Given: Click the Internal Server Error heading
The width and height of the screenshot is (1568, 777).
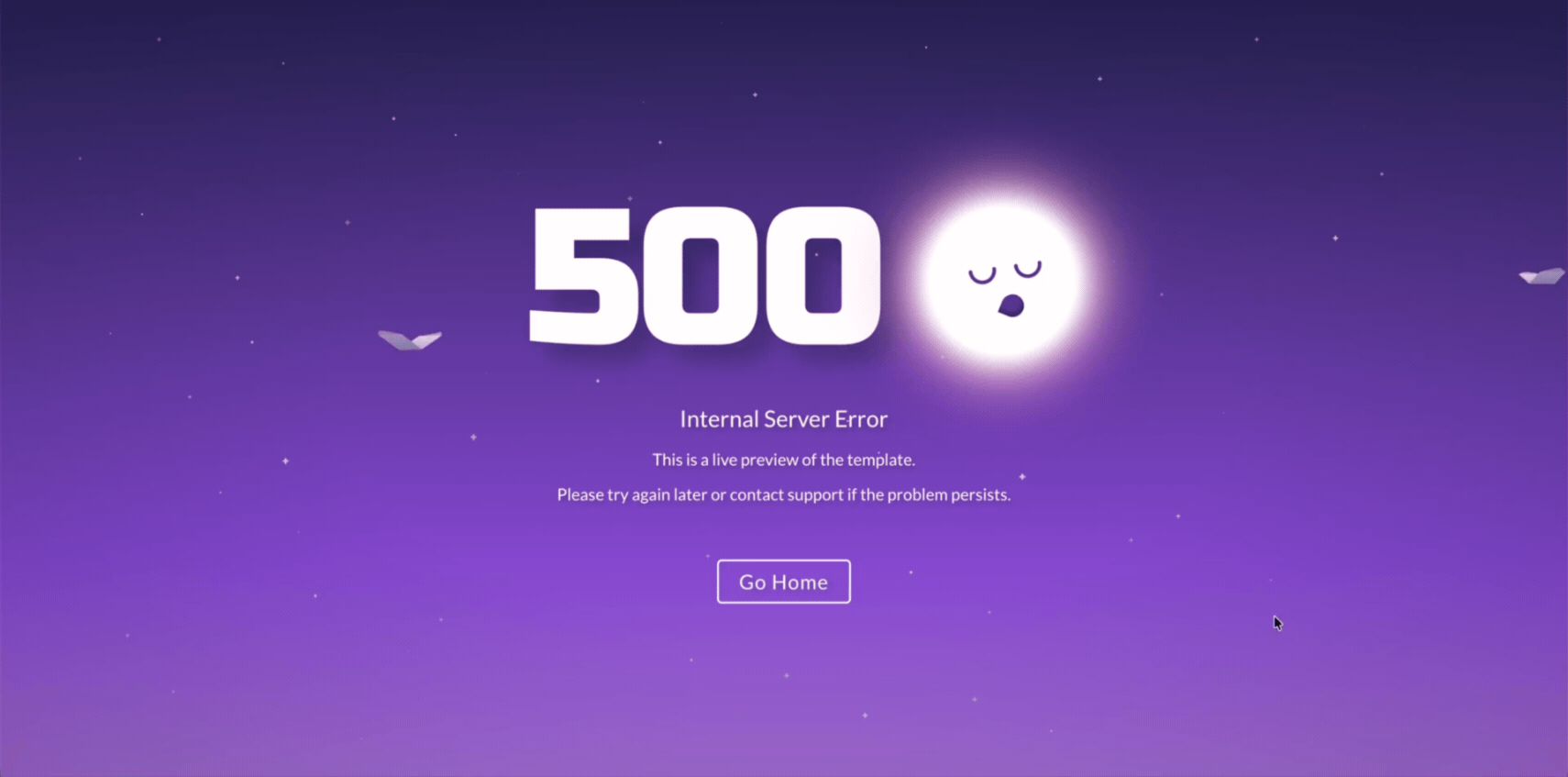Looking at the screenshot, I should (783, 419).
